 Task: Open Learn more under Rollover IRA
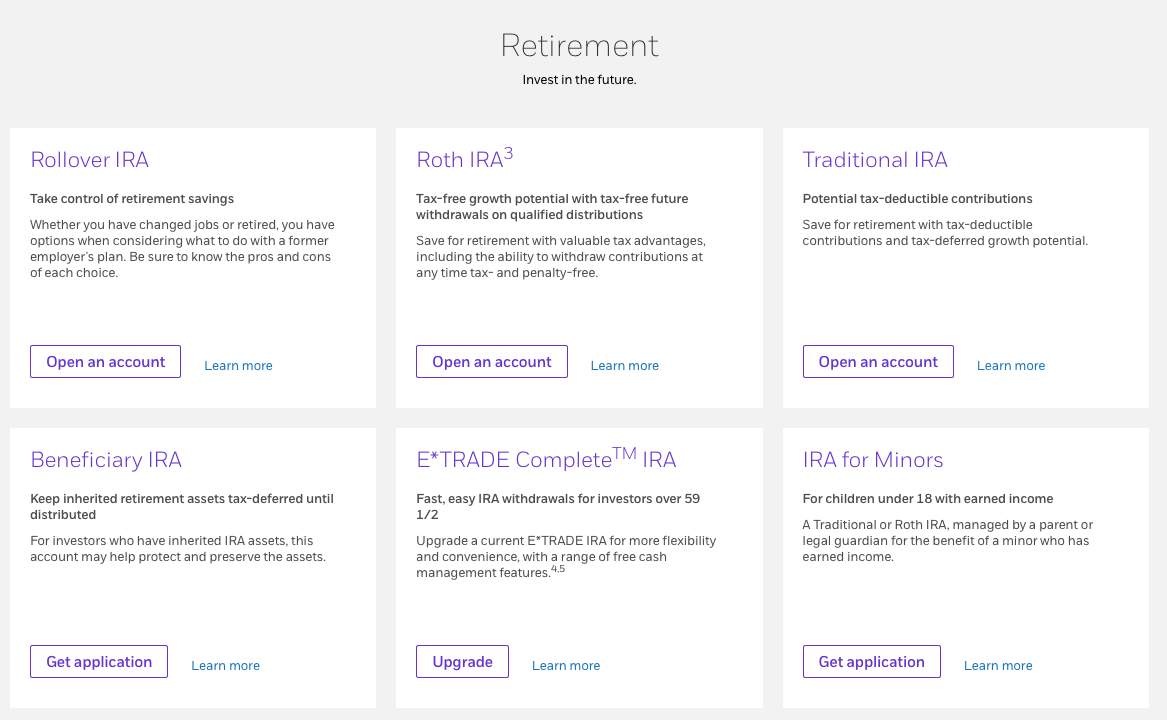point(238,365)
